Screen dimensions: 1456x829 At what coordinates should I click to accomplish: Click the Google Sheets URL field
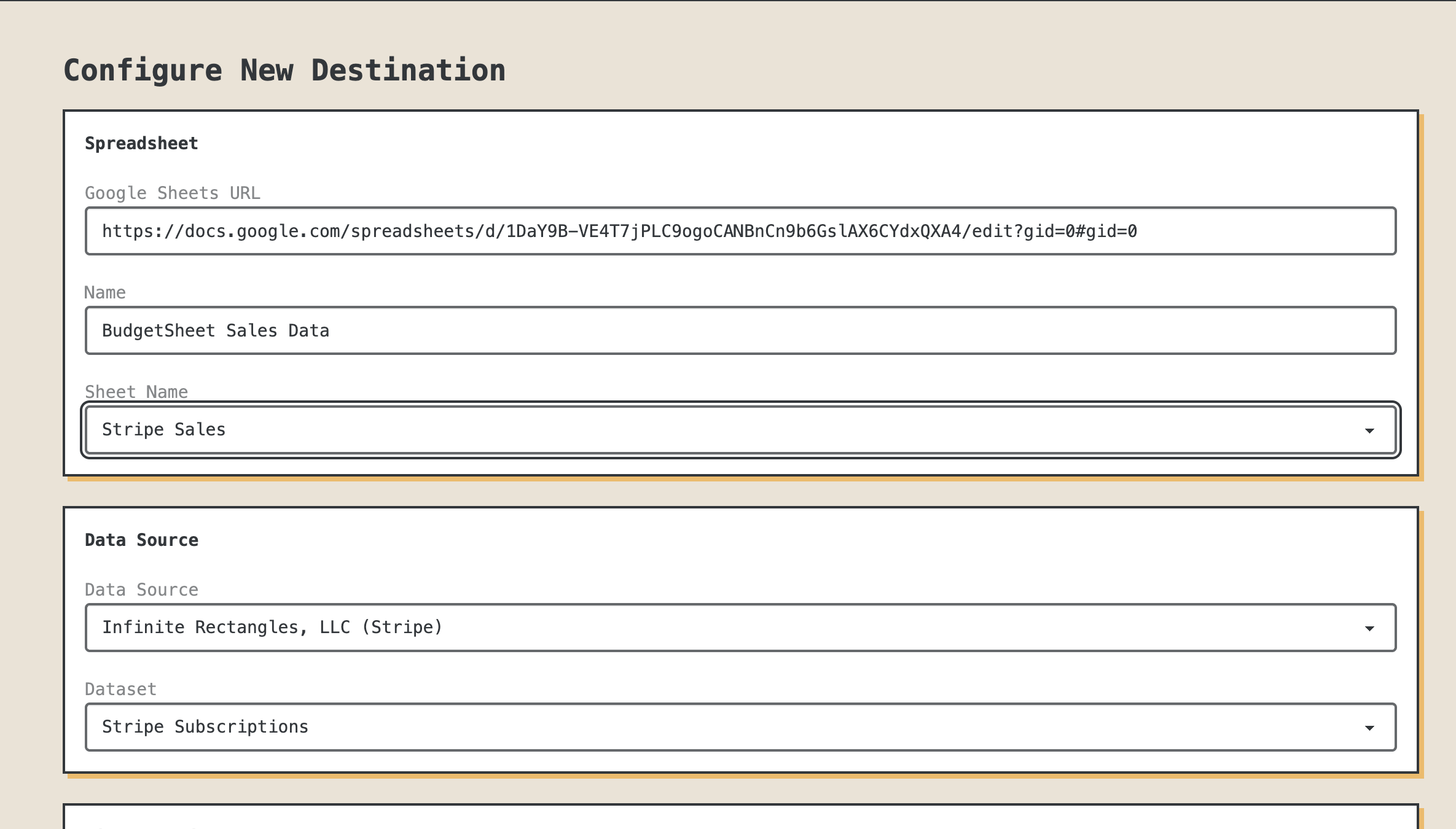coord(737,231)
